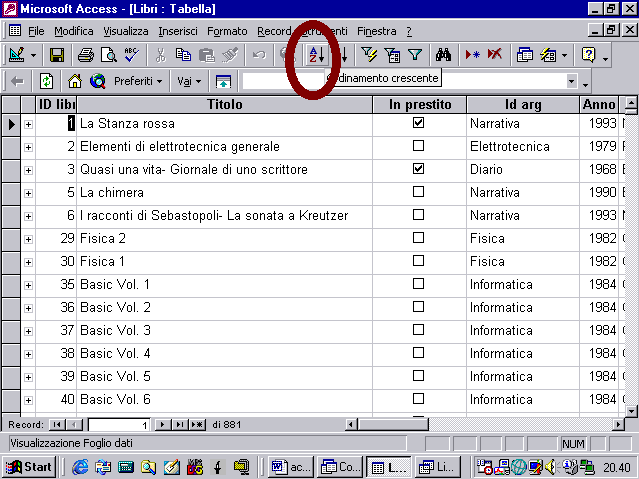
Task: Check In prestito for Basic Vol. 1
Action: click(419, 284)
